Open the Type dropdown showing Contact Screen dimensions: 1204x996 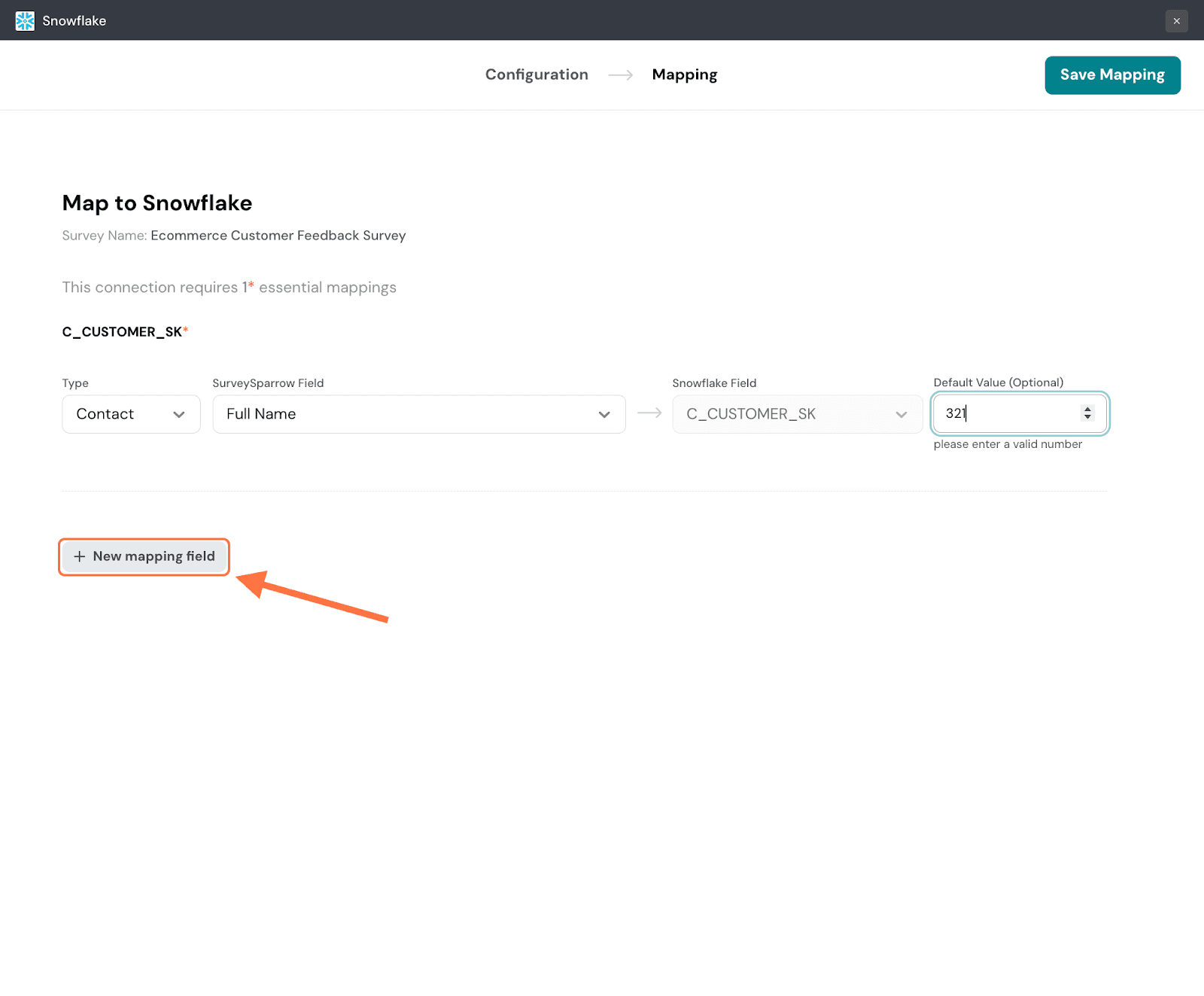[x=131, y=414]
